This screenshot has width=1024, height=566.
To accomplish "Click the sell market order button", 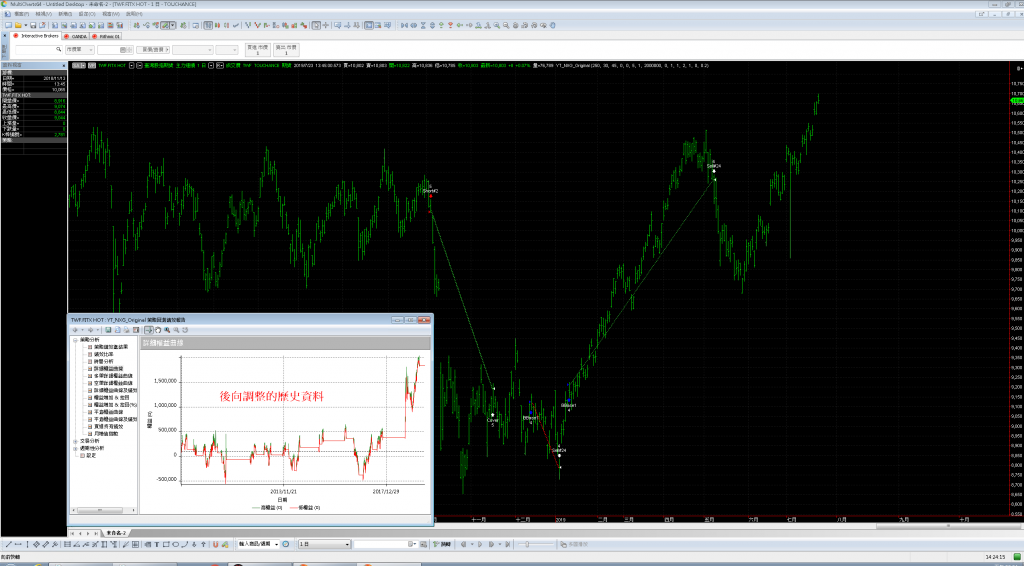I will (285, 48).
